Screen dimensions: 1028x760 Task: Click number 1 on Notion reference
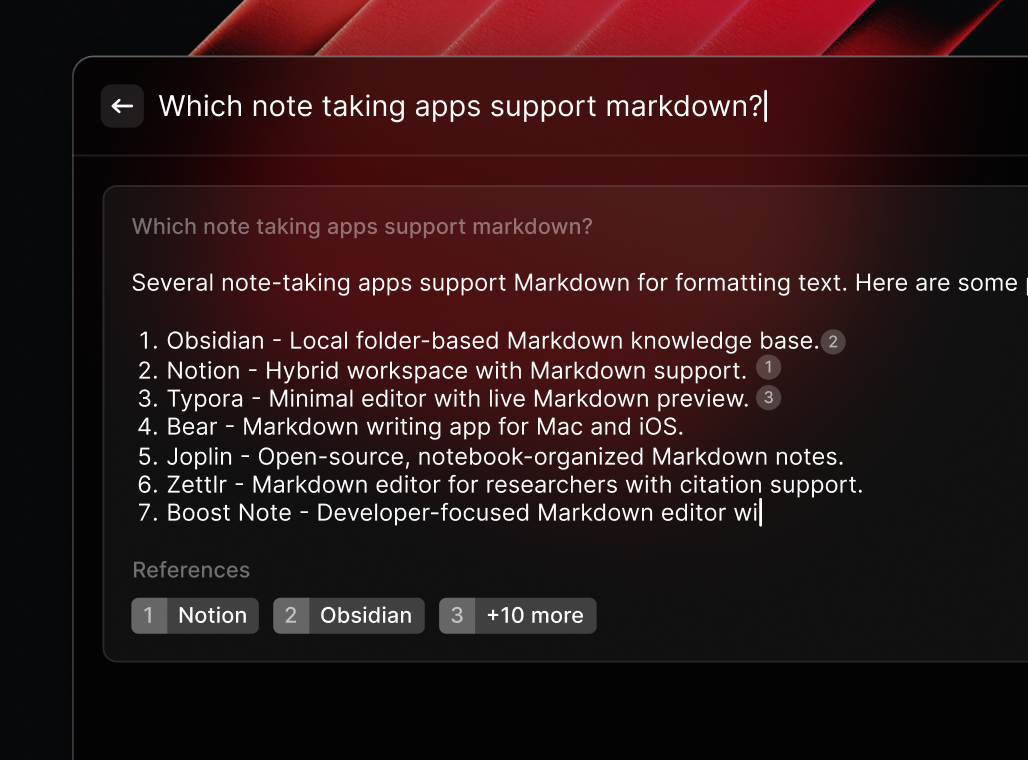tap(149, 616)
